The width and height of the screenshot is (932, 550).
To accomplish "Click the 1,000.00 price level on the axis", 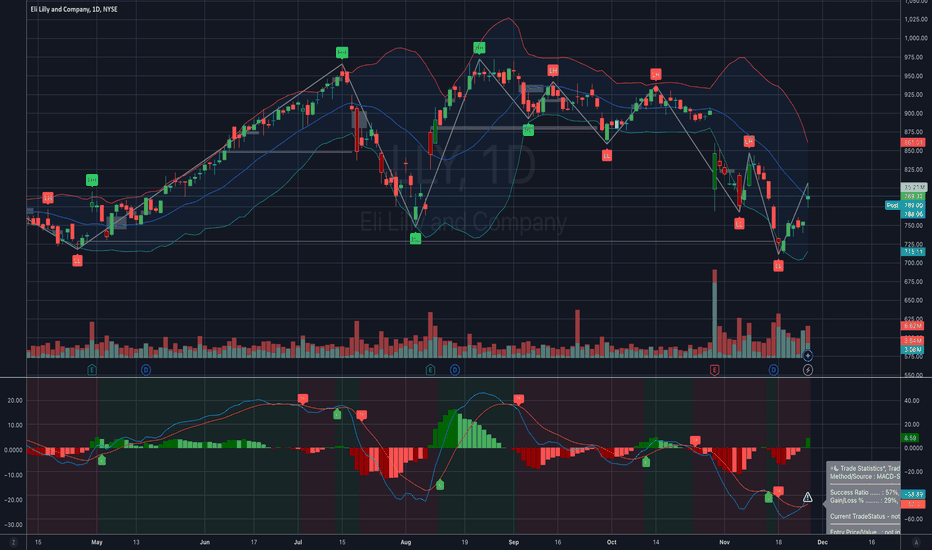I will pyautogui.click(x=915, y=38).
